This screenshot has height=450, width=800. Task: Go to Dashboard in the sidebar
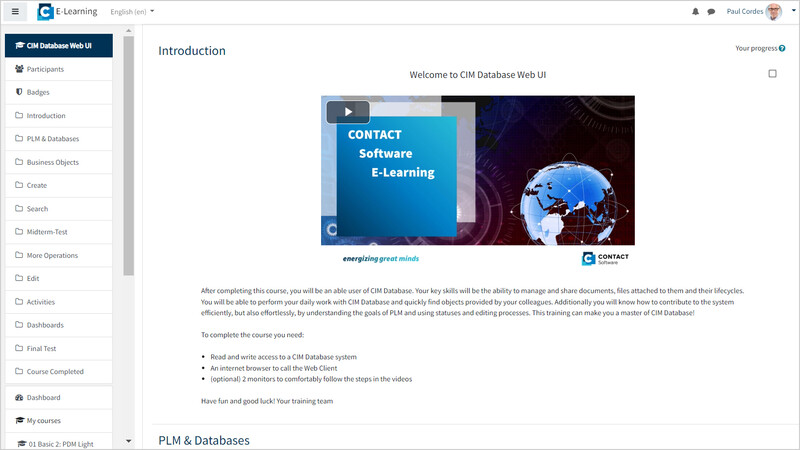coord(59,397)
